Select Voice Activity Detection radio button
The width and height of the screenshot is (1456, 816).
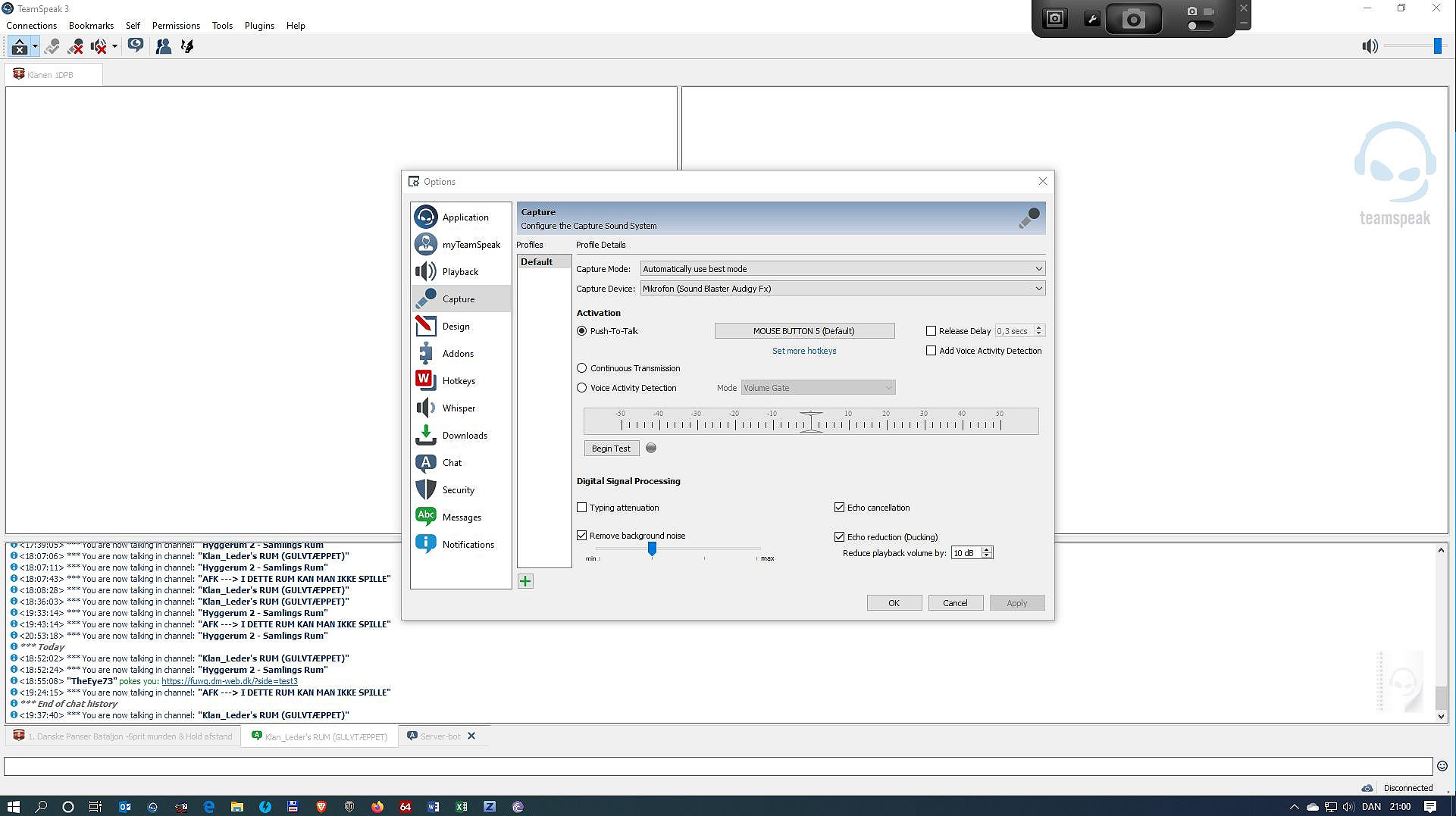582,388
